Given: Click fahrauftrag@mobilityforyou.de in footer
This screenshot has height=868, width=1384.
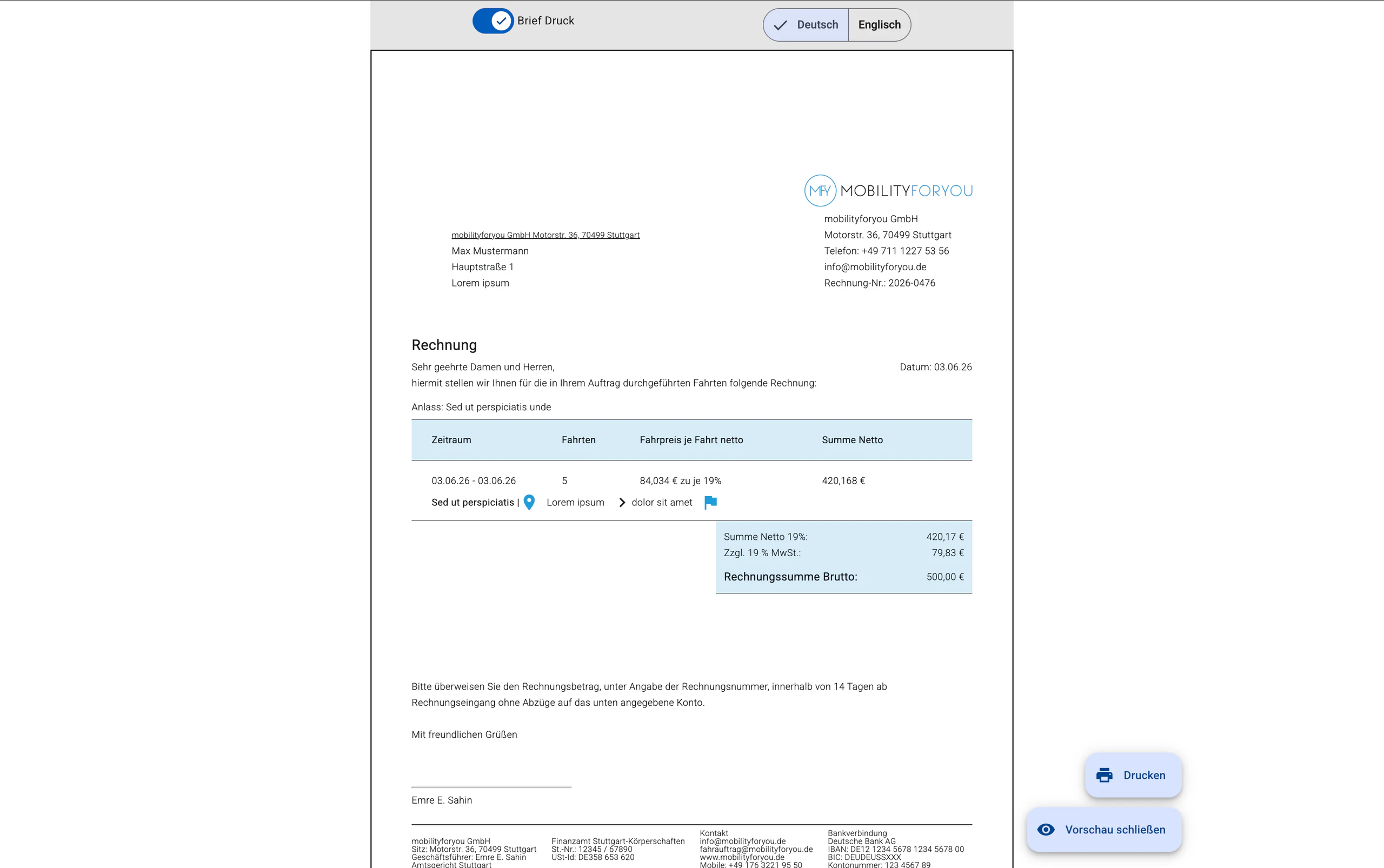Looking at the screenshot, I should click(756, 849).
